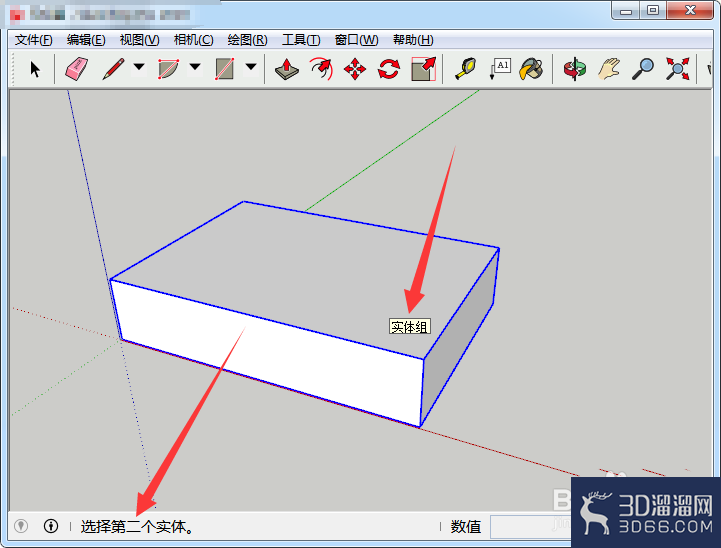
Task: Open the Arc tool dropdown arrow
Action: pos(195,67)
